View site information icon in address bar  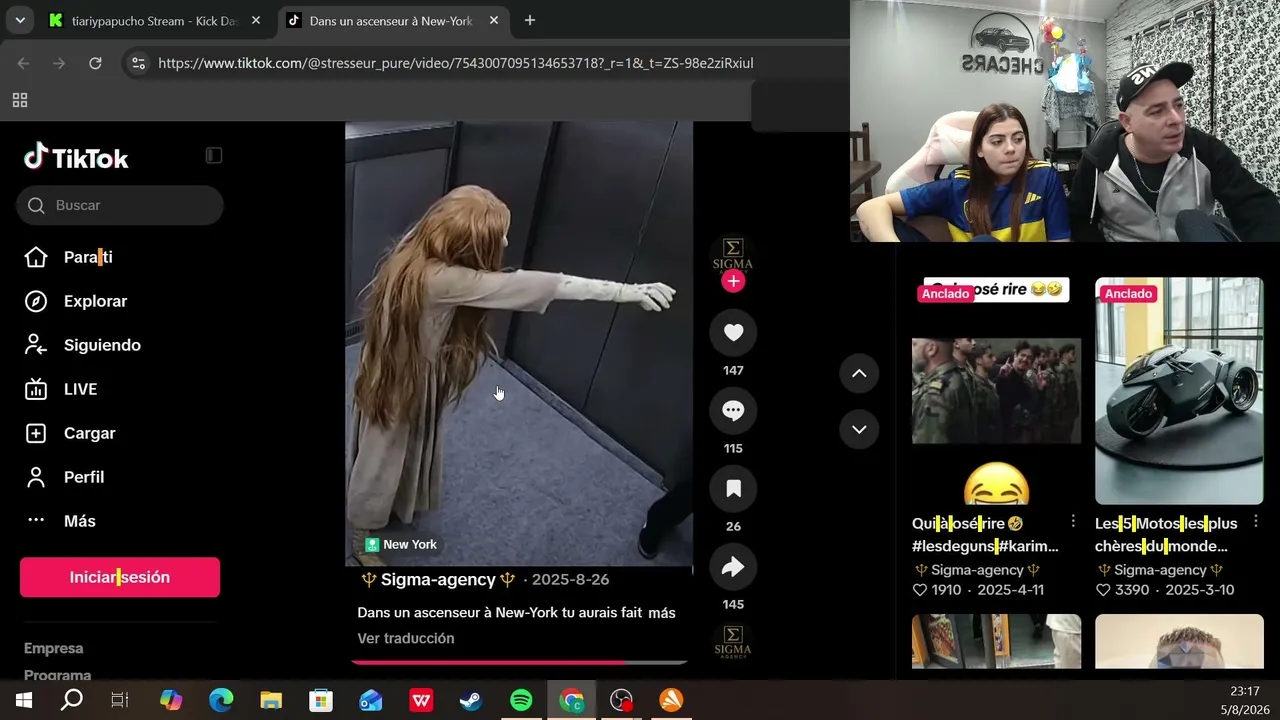(138, 63)
